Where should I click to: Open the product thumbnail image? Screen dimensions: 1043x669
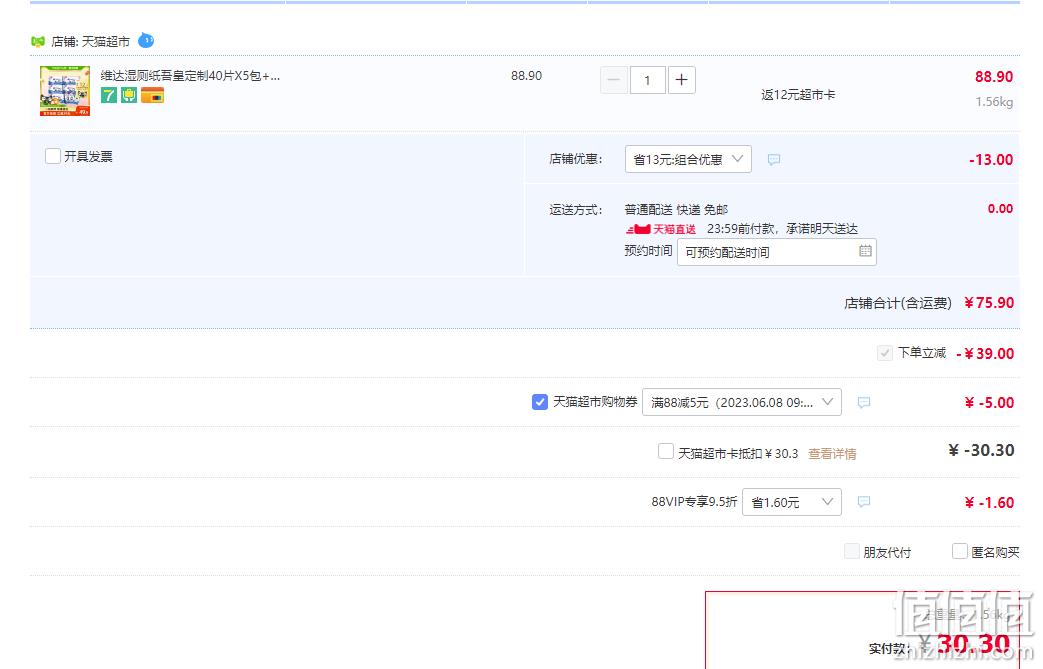click(x=65, y=90)
